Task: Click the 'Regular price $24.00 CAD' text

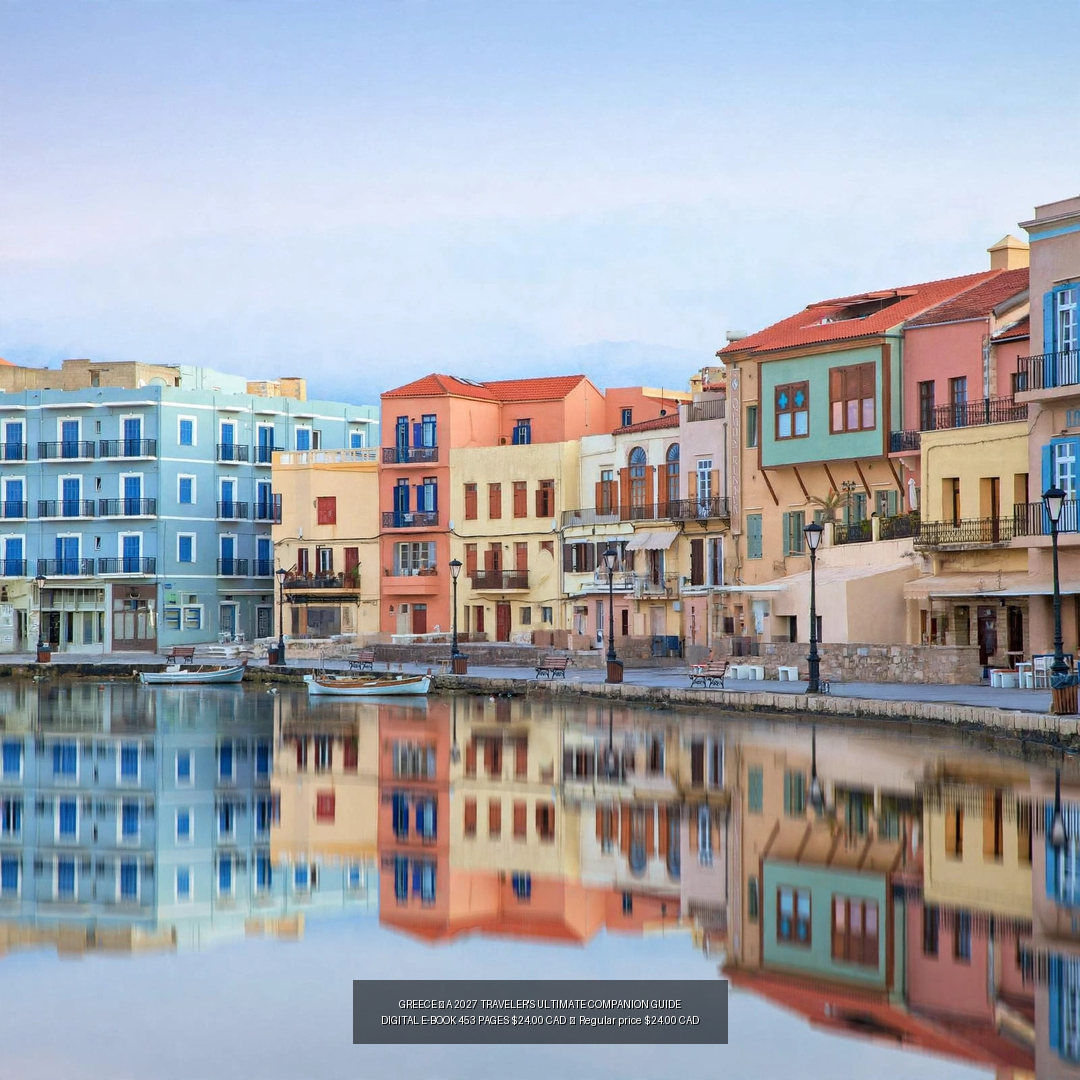Action: point(638,1020)
